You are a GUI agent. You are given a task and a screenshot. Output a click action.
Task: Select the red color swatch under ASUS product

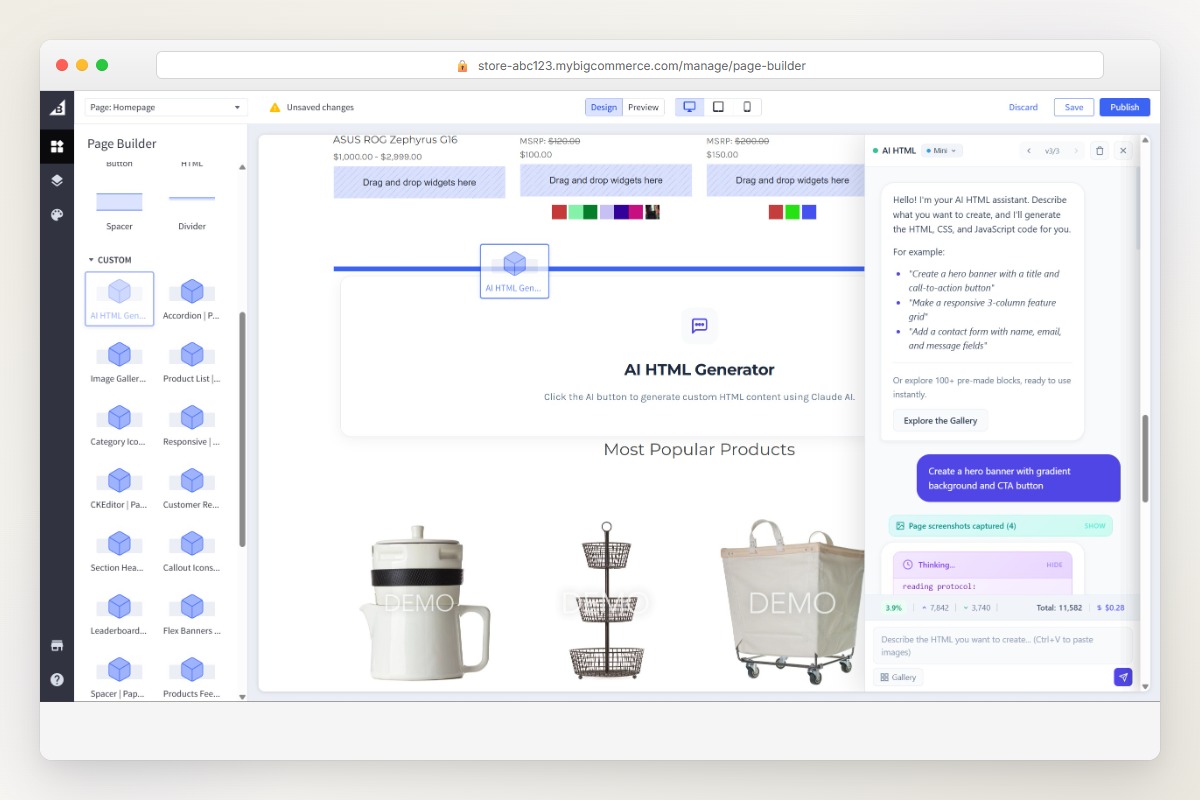558,212
